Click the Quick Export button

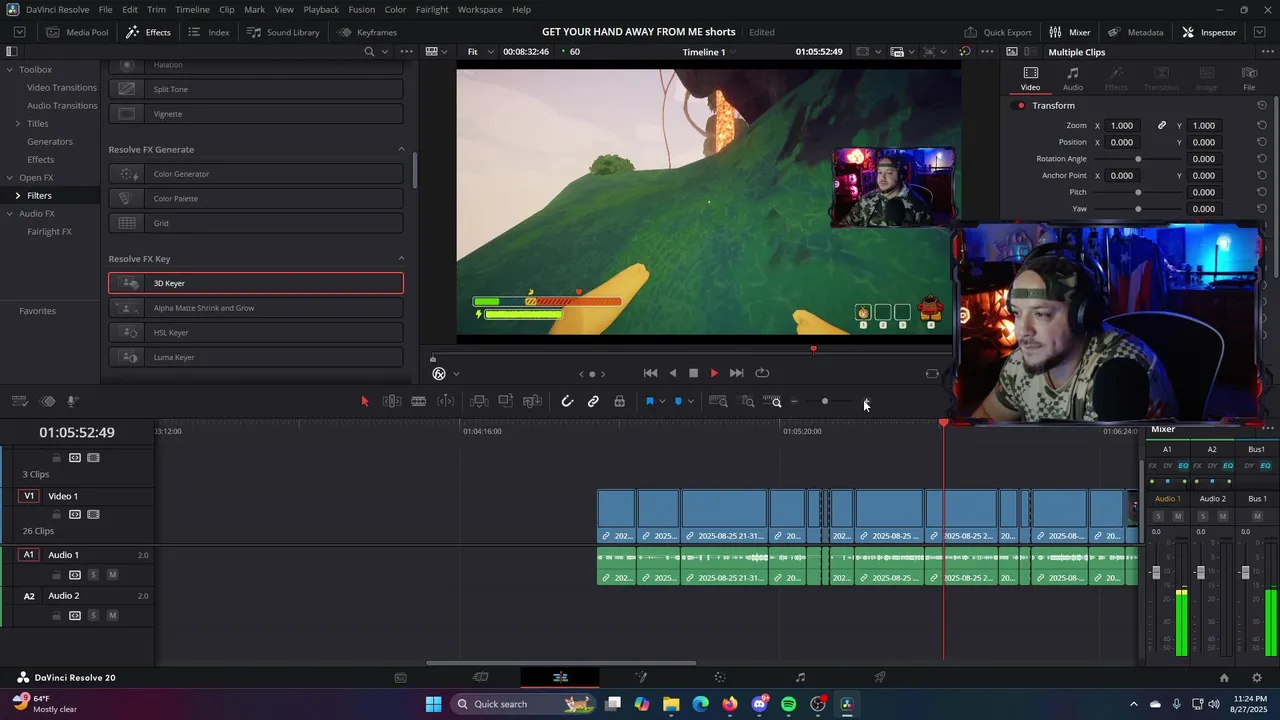click(998, 32)
